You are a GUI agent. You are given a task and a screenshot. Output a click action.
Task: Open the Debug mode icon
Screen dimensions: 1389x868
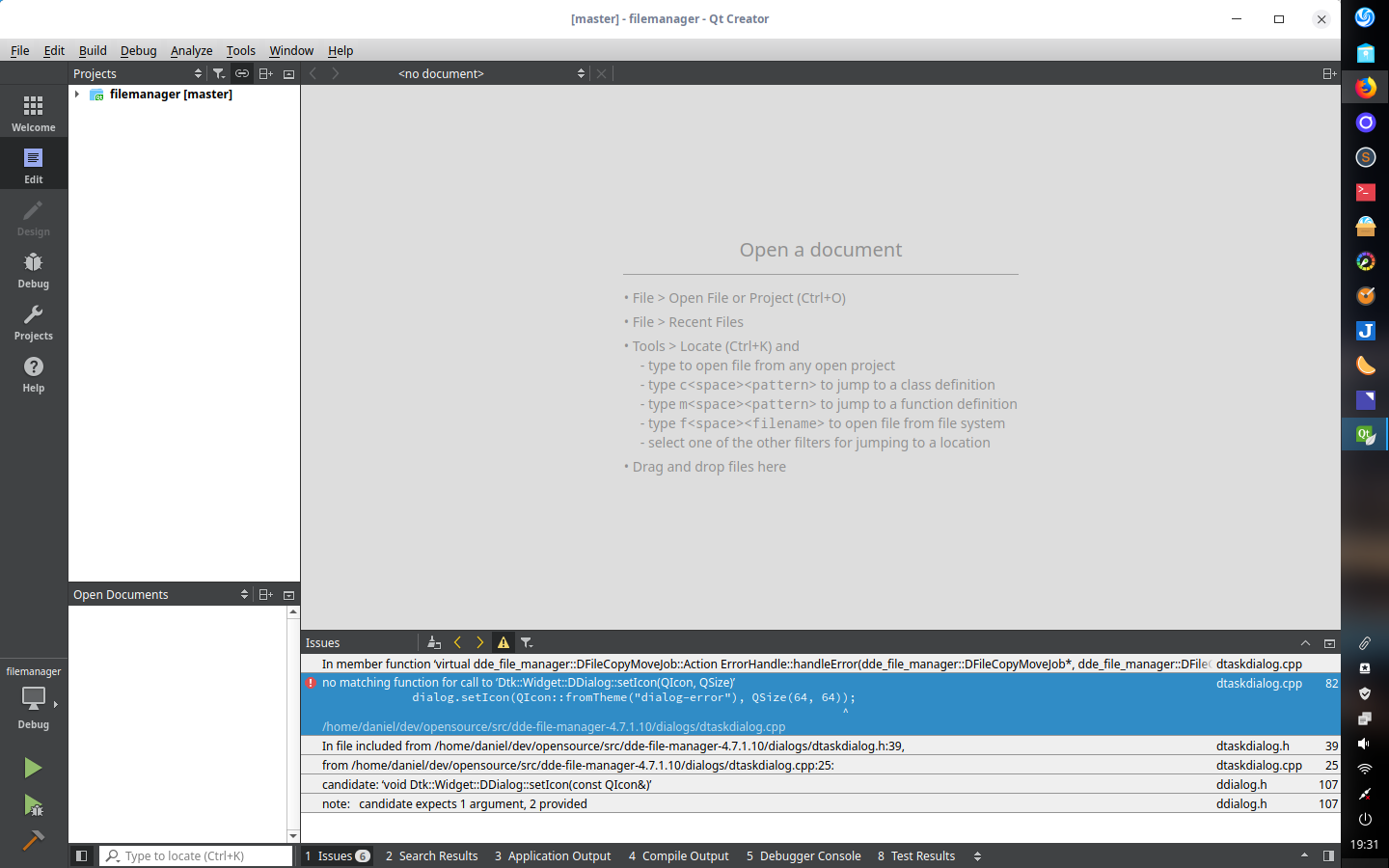[x=33, y=269]
